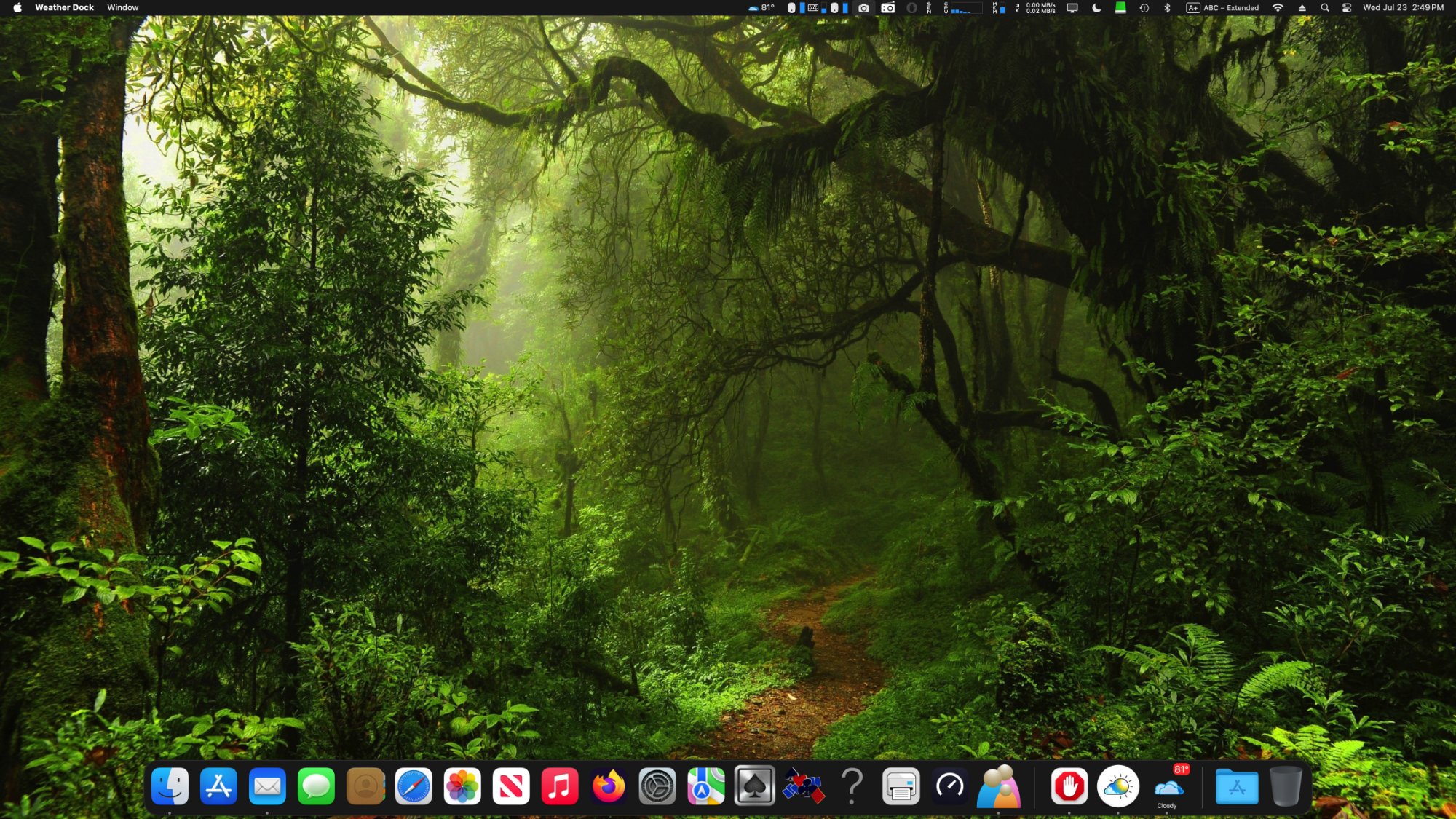Open Control Center from the menu bar
This screenshot has height=819, width=1456.
point(1347,8)
